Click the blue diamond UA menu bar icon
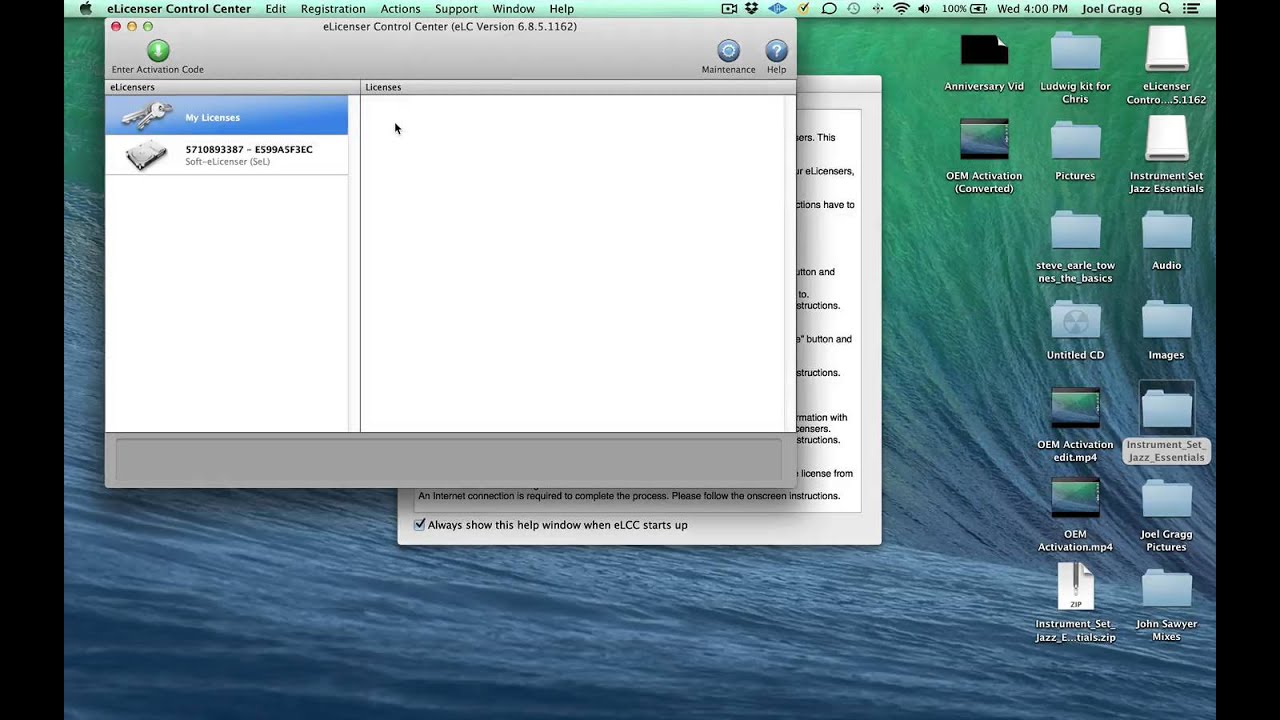The height and width of the screenshot is (720, 1280). click(x=778, y=8)
